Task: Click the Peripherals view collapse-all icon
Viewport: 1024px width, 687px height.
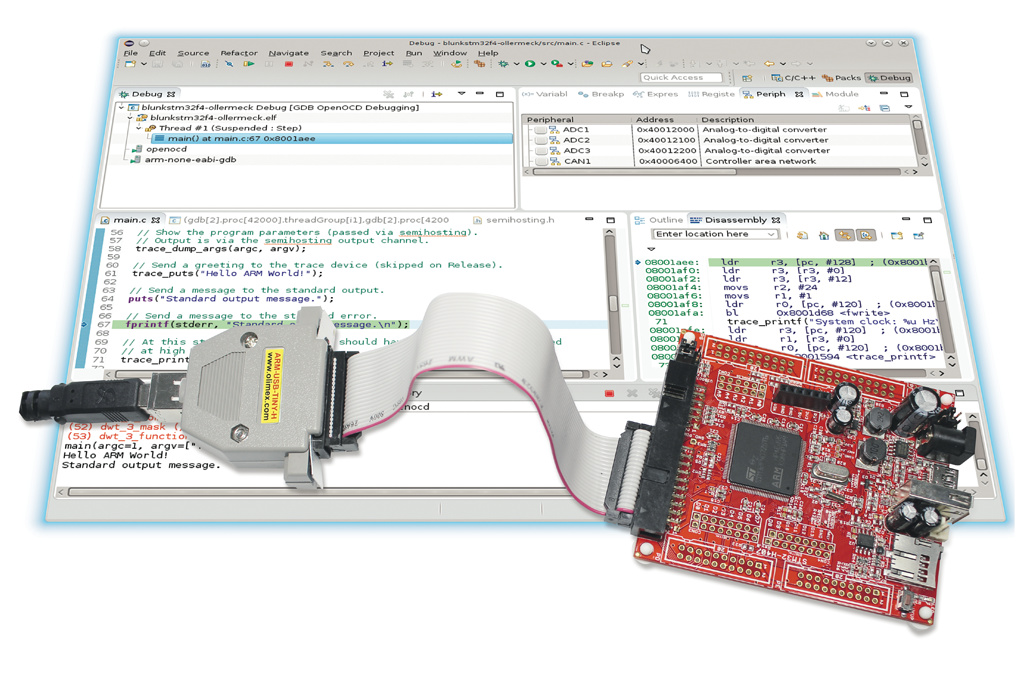Action: (884, 108)
